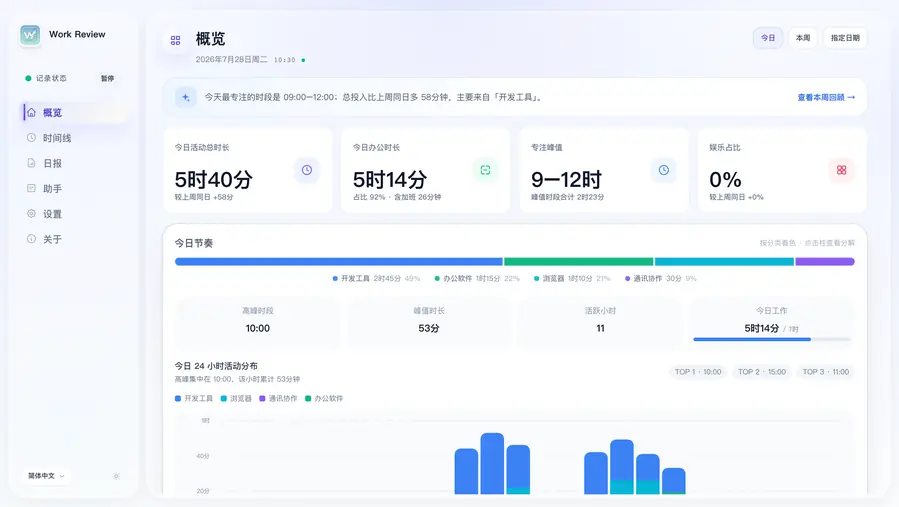Click the 峰值时长 53分 stat tile
899x507 pixels.
pos(429,322)
